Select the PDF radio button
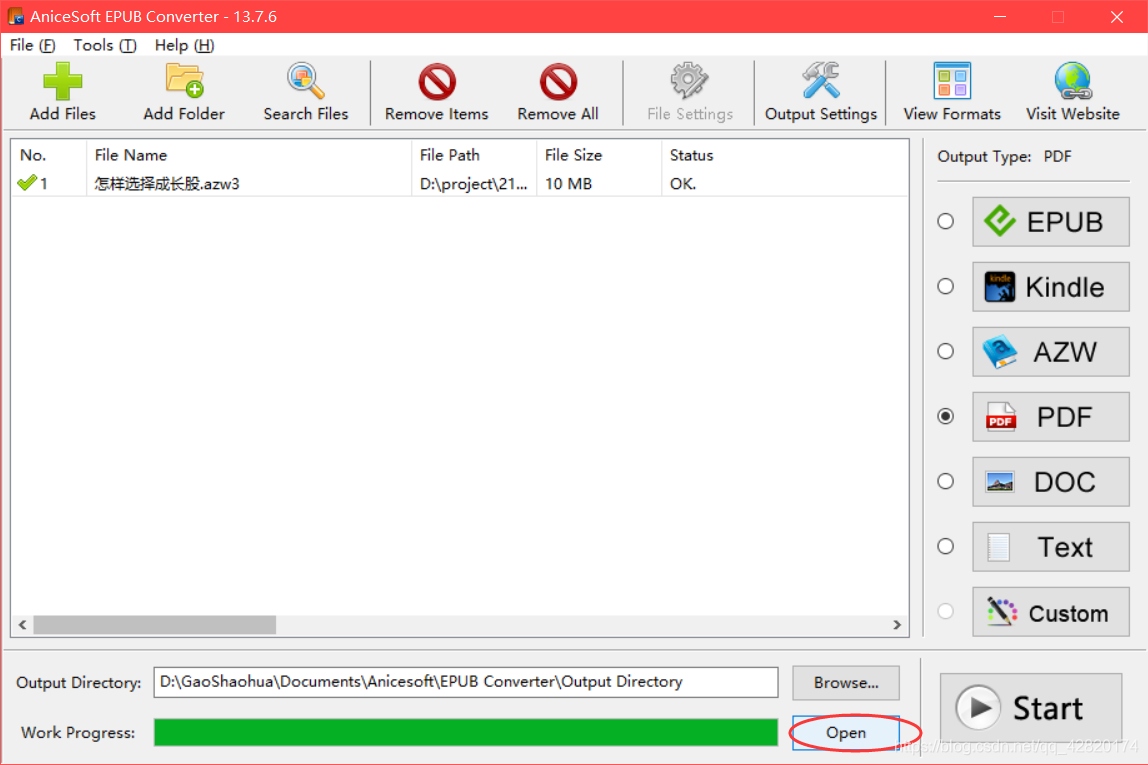Viewport: 1148px width, 765px height. [x=946, y=417]
